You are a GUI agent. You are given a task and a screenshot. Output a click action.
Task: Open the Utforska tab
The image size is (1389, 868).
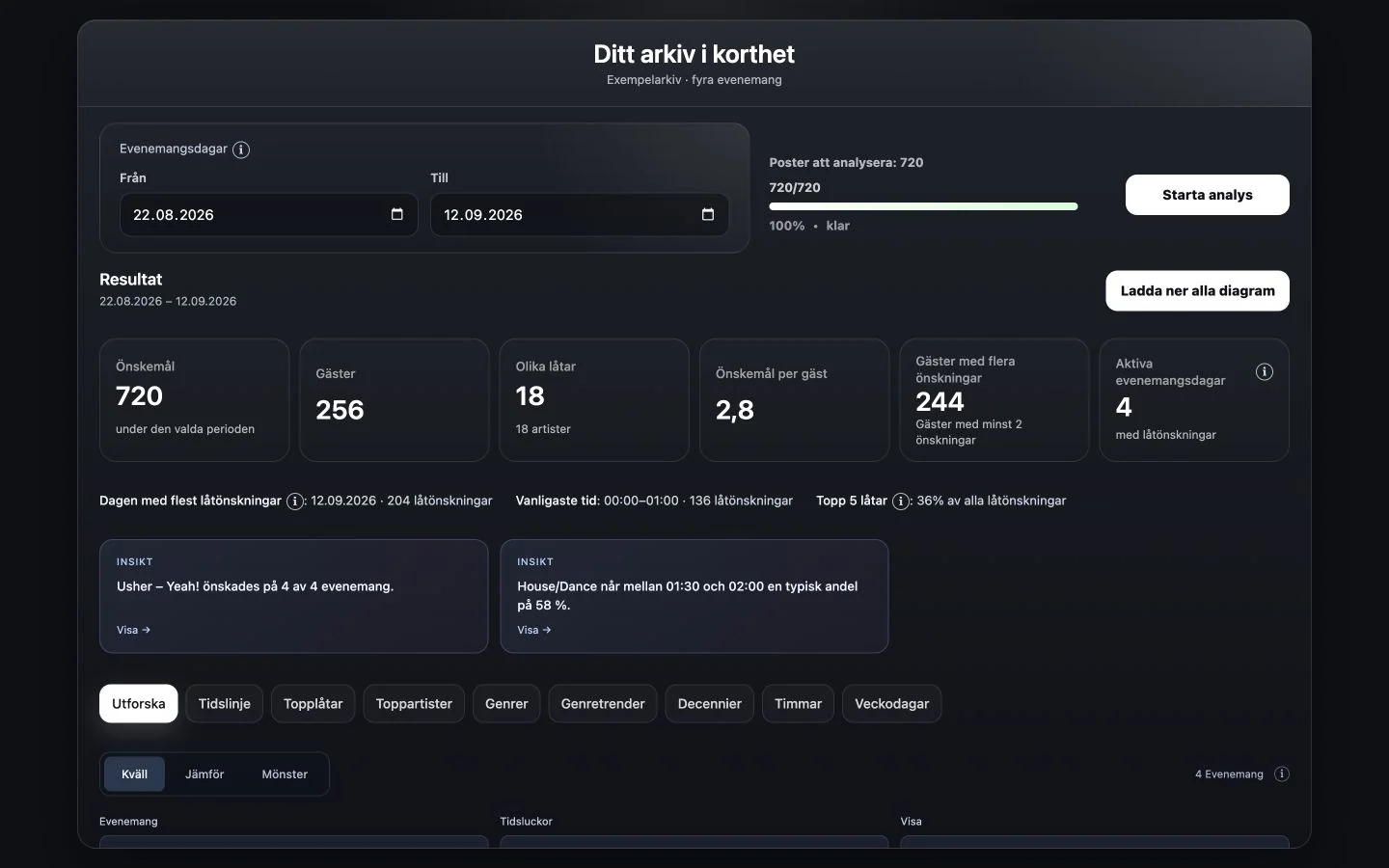(x=138, y=704)
